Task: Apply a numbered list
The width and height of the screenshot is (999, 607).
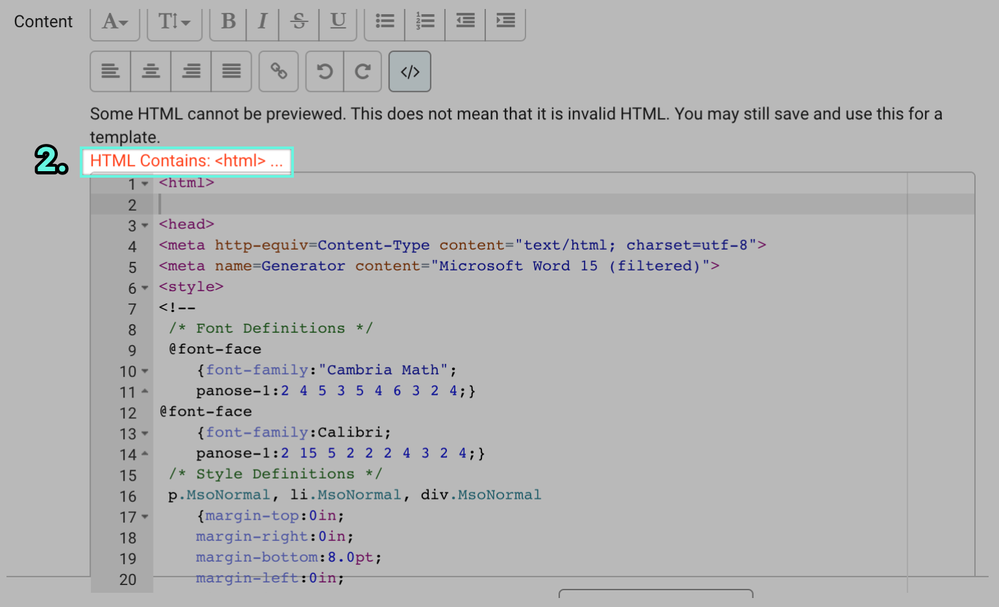Action: click(424, 22)
